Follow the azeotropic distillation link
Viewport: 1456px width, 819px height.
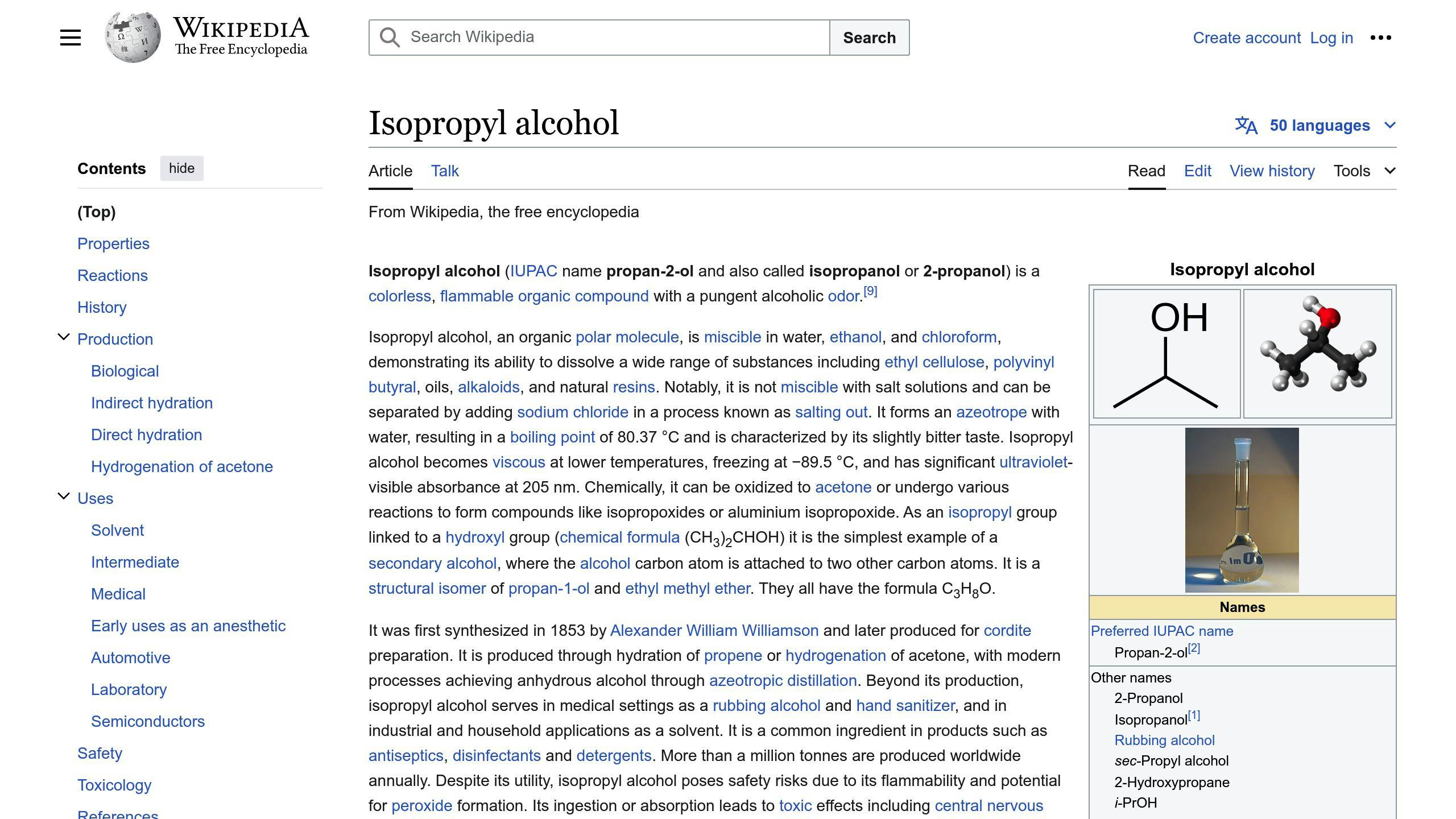pos(783,681)
